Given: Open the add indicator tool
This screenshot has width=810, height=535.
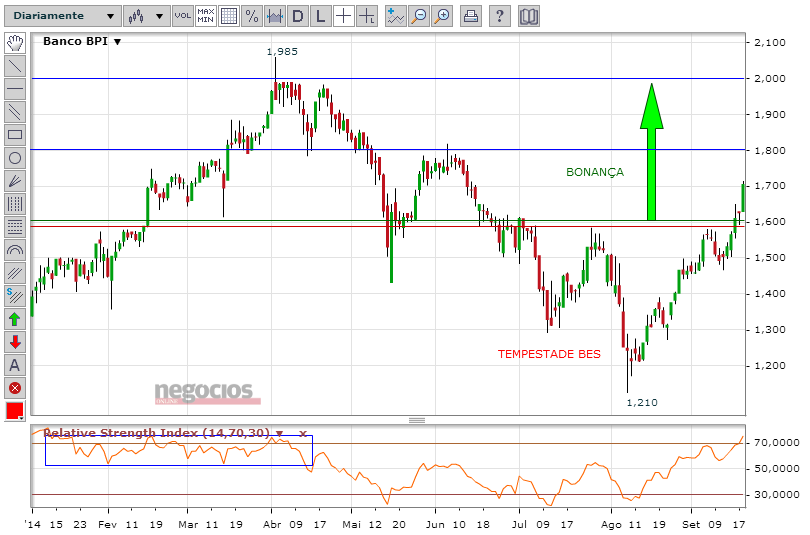Looking at the screenshot, I should 396,16.
